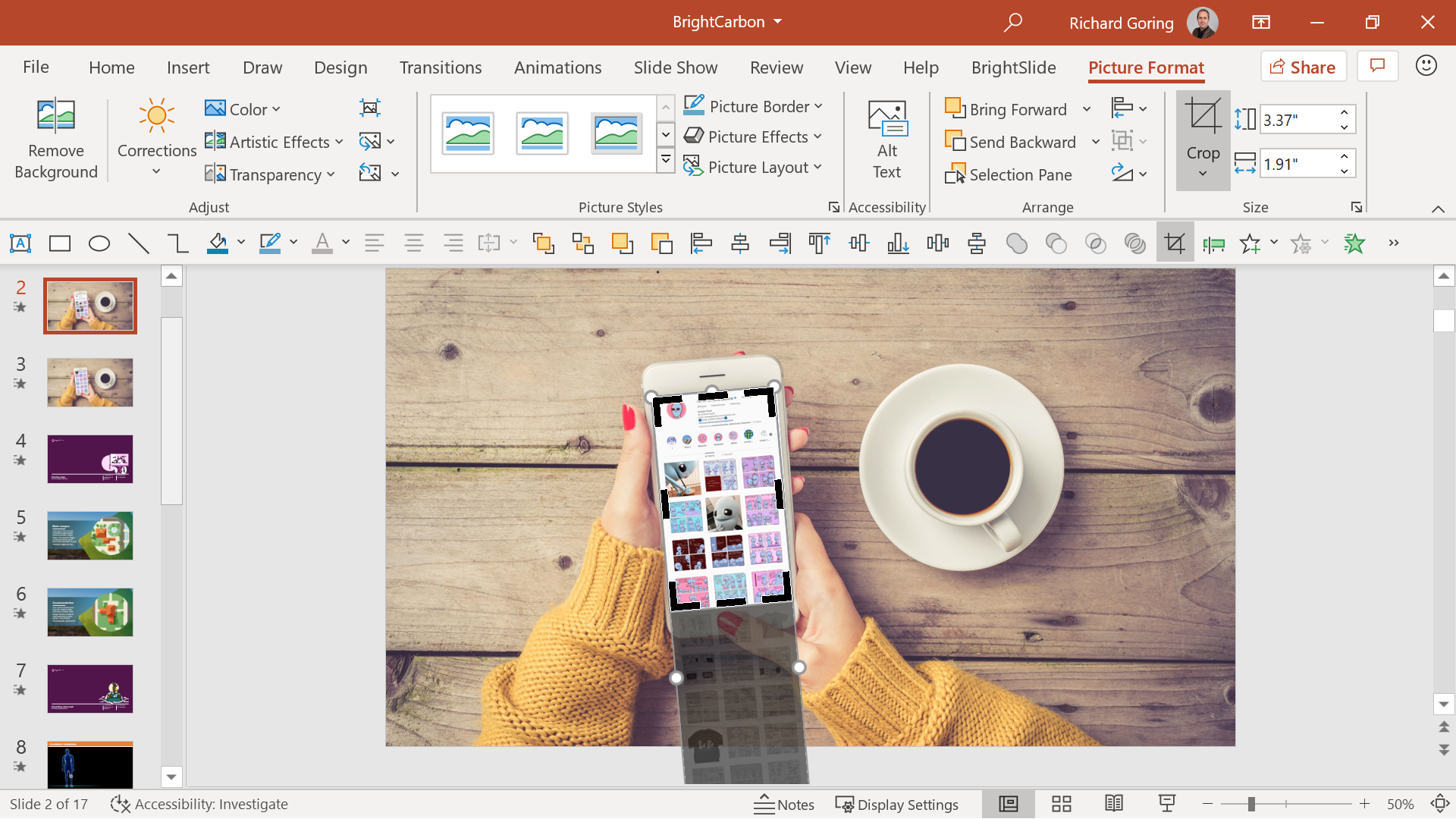The image size is (1456, 819).
Task: Select the oval shape tool
Action: pyautogui.click(x=99, y=243)
